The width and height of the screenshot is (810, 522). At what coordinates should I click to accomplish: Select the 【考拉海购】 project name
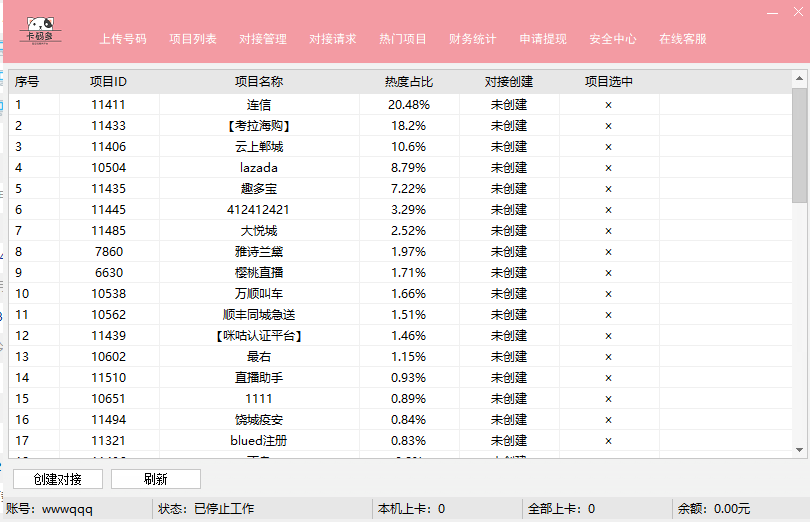[x=259, y=126]
